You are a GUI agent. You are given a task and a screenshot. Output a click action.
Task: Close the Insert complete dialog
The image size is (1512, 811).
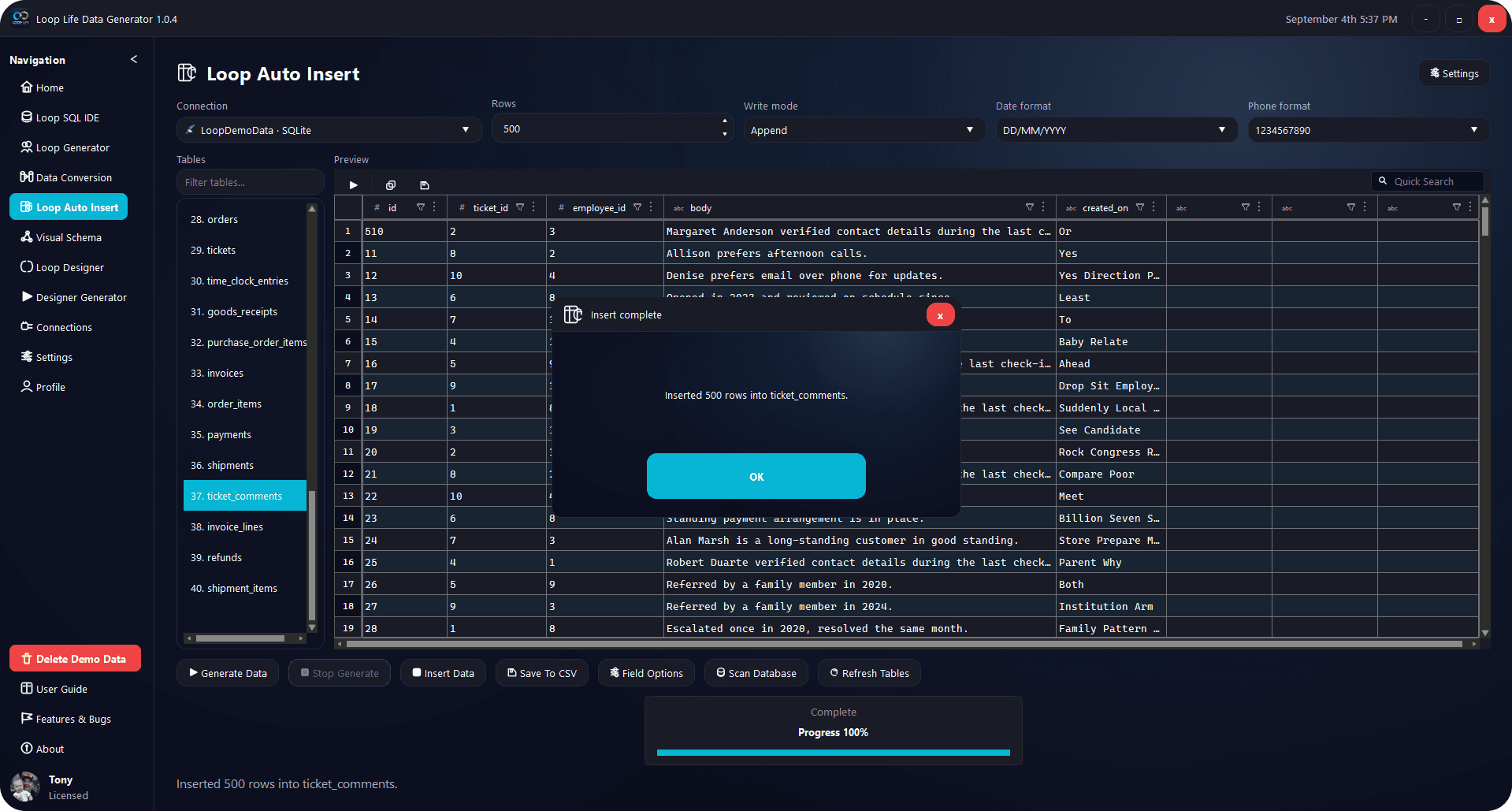[x=940, y=315]
